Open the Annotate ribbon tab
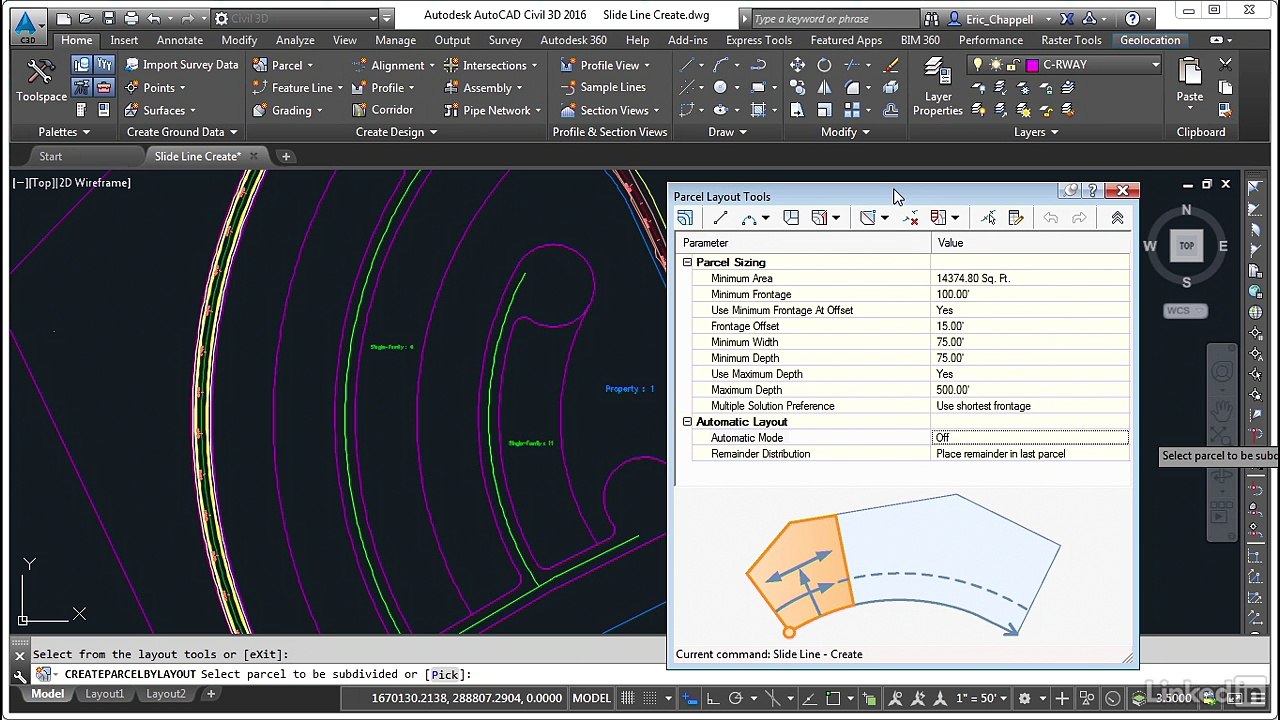Screen dimensions: 1280x720 pos(179,40)
